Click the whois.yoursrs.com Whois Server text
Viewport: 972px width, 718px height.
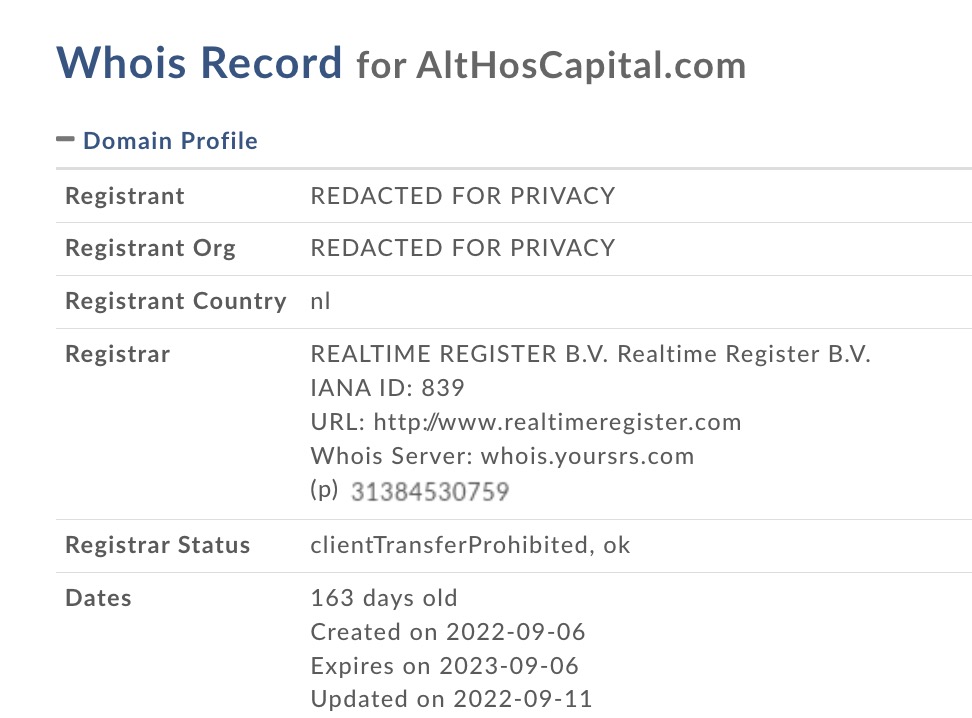[587, 456]
